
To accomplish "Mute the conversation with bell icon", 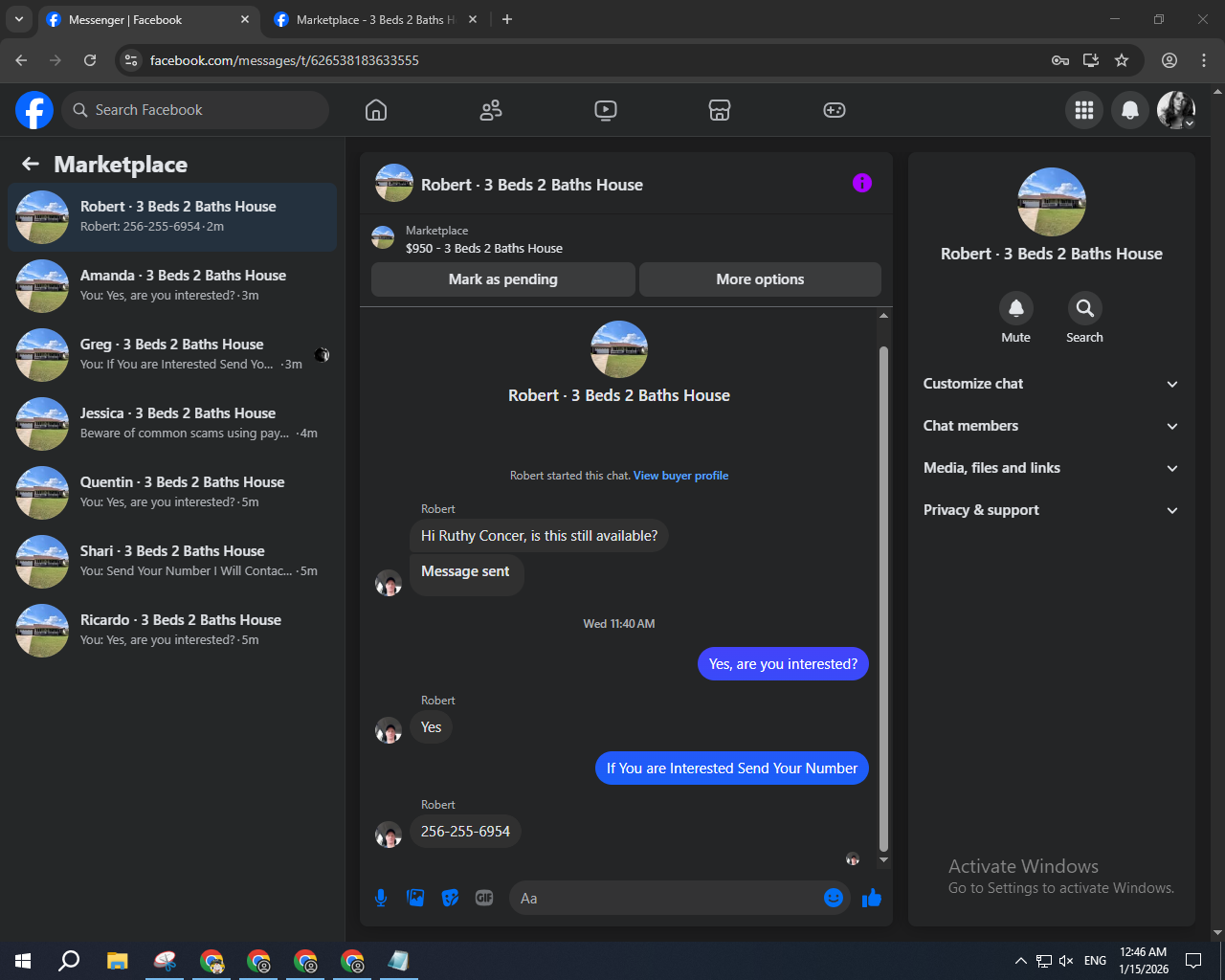I will click(1016, 308).
